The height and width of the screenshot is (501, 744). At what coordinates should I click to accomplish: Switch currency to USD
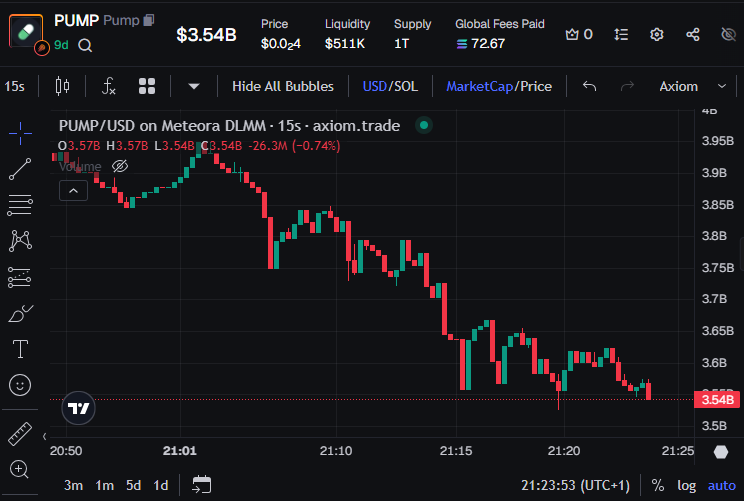[x=374, y=86]
